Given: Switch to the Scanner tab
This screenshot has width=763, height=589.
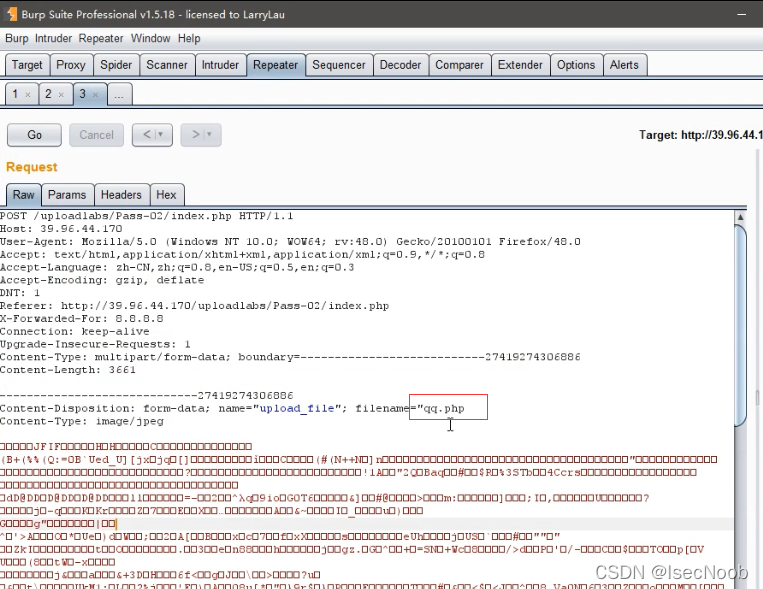Looking at the screenshot, I should pos(167,65).
